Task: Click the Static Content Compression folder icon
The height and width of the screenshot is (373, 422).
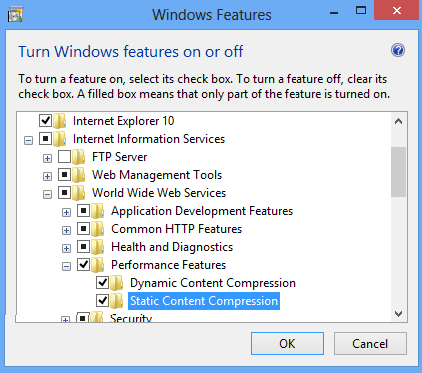Action: coord(117,301)
